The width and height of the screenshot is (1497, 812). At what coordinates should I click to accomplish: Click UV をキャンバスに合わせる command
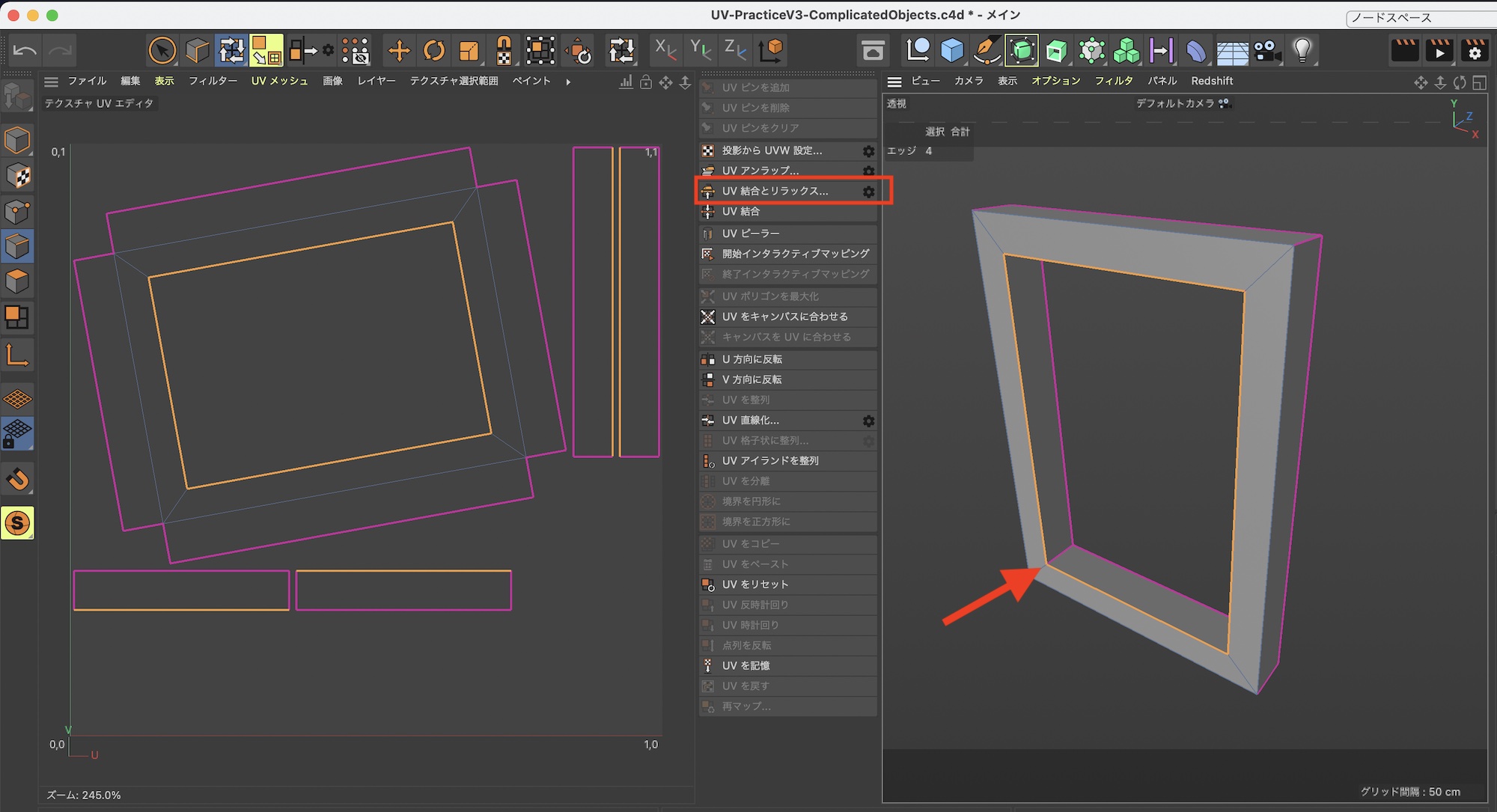point(784,317)
